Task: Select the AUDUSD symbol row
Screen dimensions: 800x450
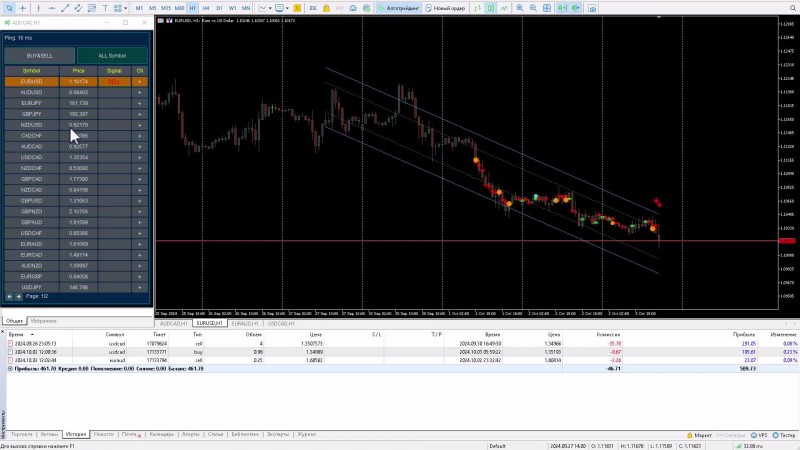Action: pos(76,92)
